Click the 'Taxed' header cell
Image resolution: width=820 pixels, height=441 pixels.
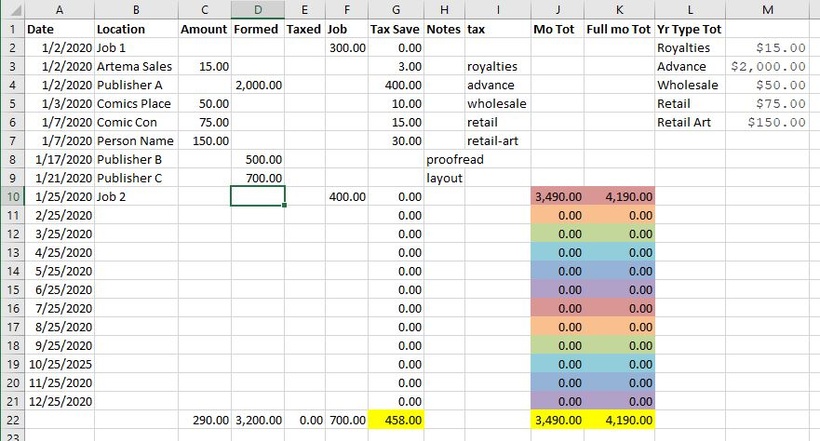click(x=304, y=29)
